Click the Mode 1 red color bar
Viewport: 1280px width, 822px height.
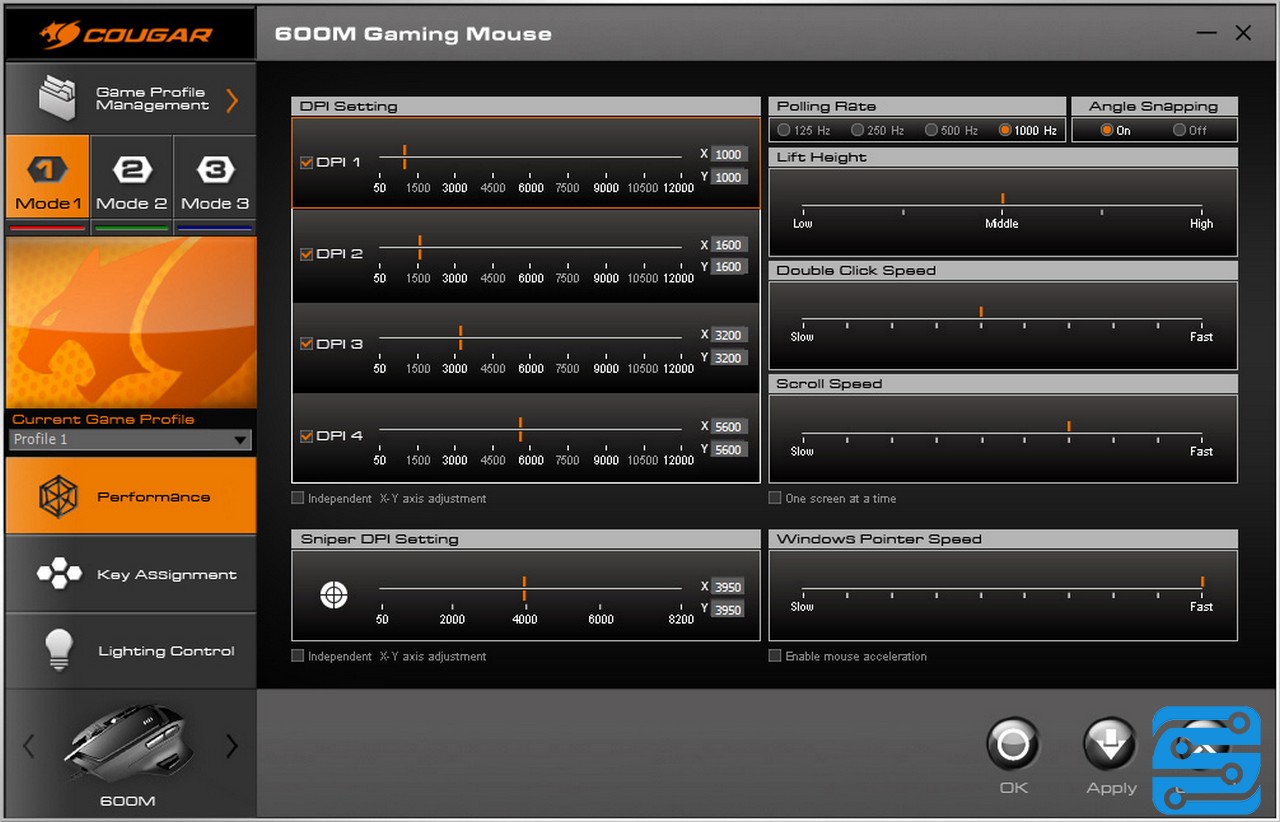48,228
